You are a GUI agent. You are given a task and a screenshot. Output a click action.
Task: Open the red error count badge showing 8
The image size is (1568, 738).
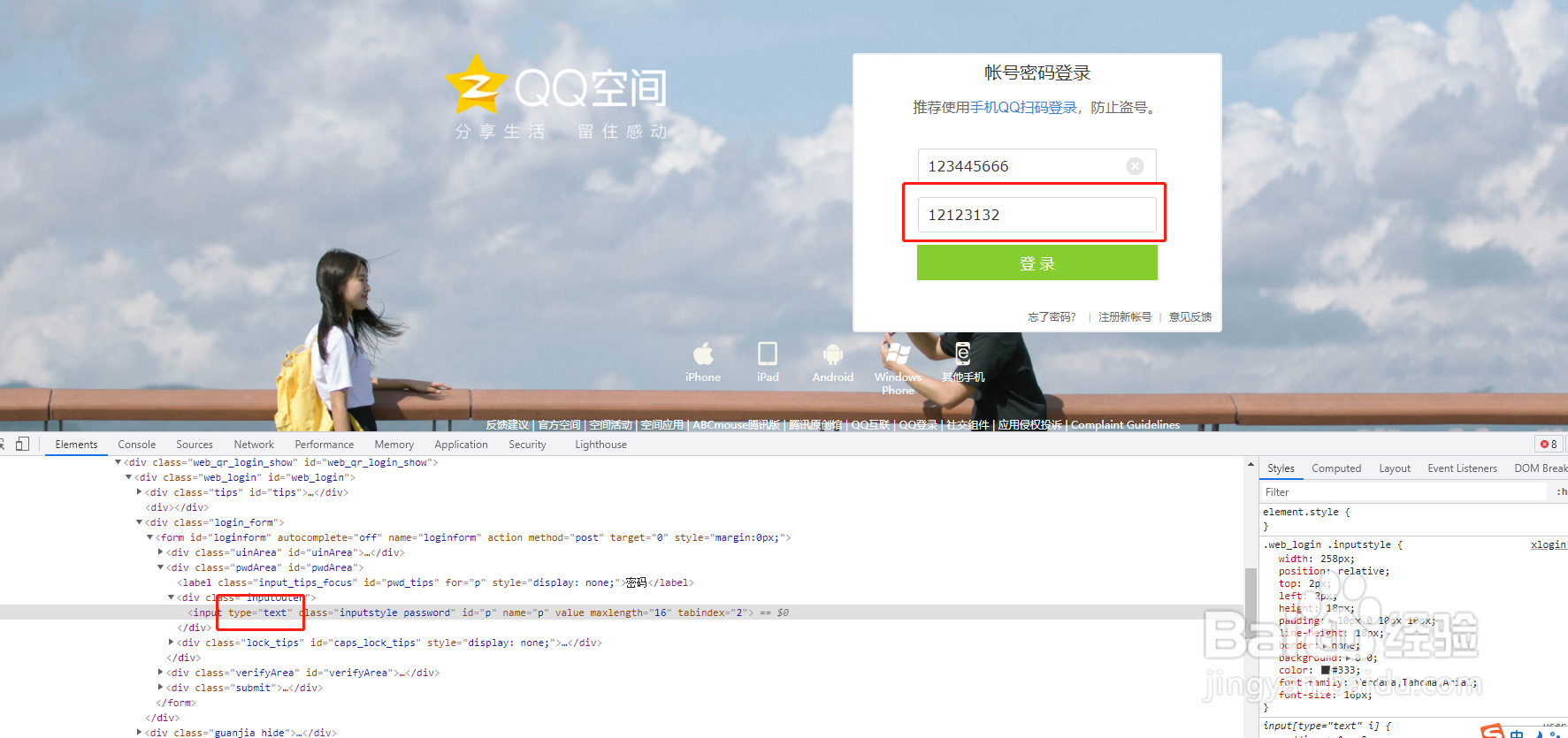tap(1549, 444)
